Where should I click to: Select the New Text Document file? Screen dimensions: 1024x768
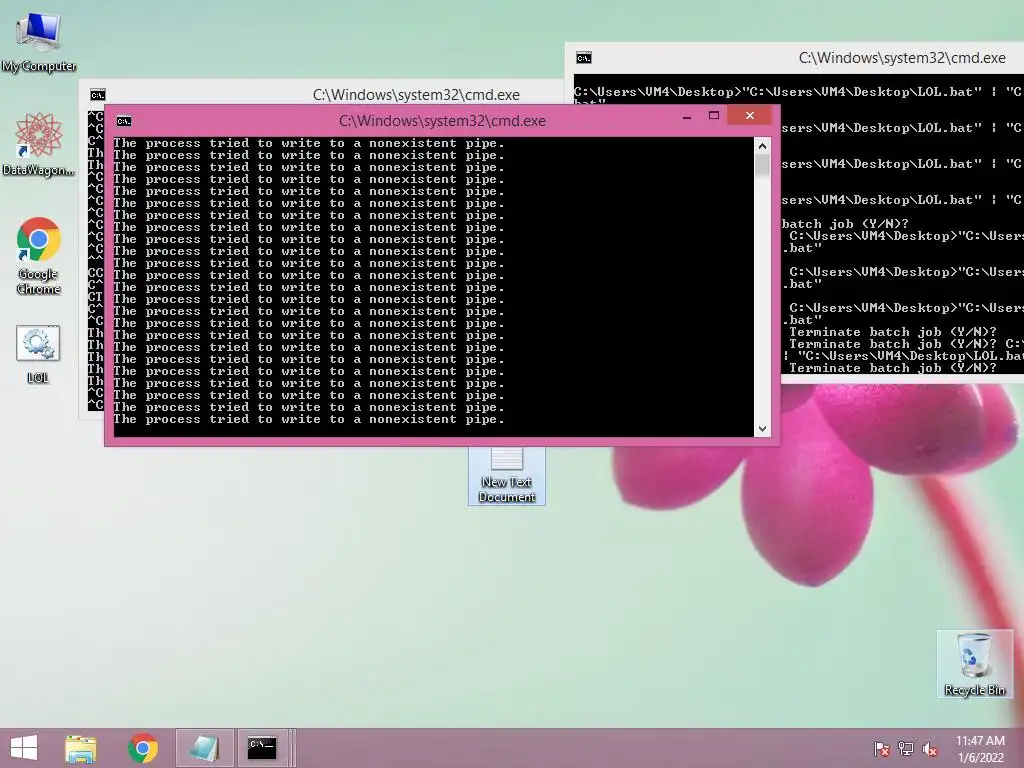(507, 475)
